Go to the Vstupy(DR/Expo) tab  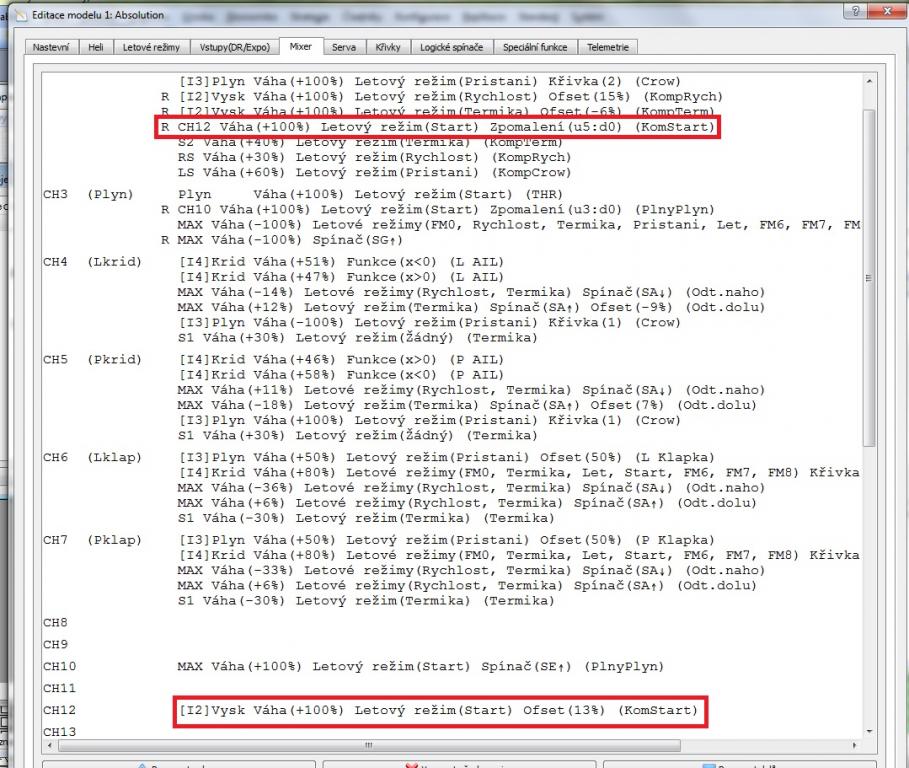(233, 47)
